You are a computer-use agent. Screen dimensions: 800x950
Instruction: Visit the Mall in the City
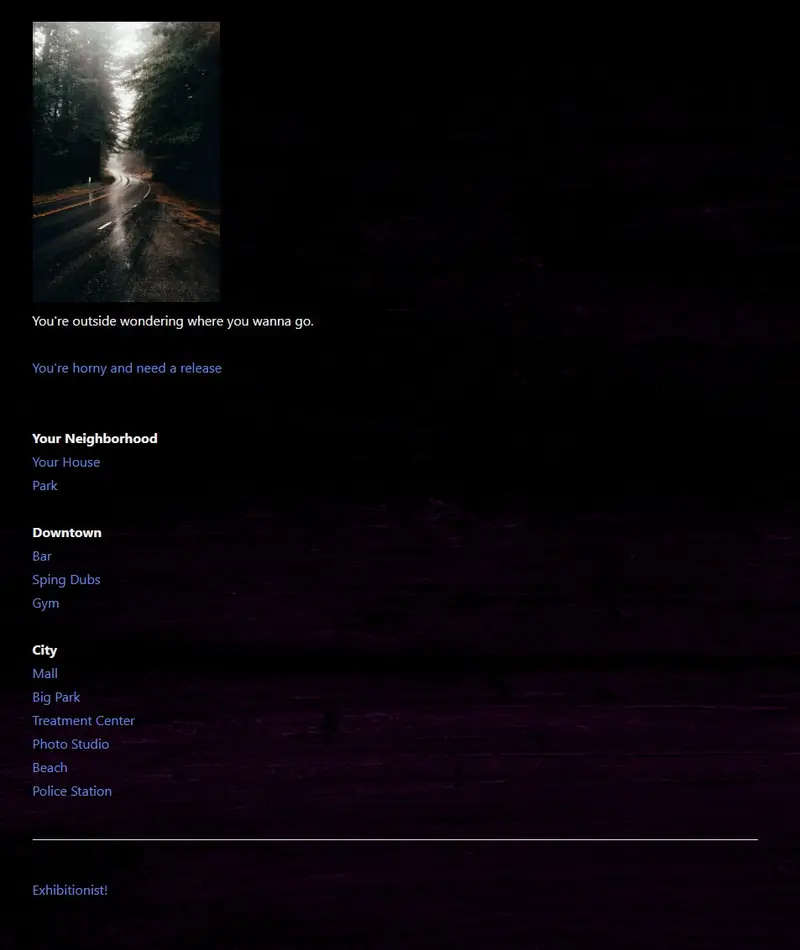tap(45, 674)
